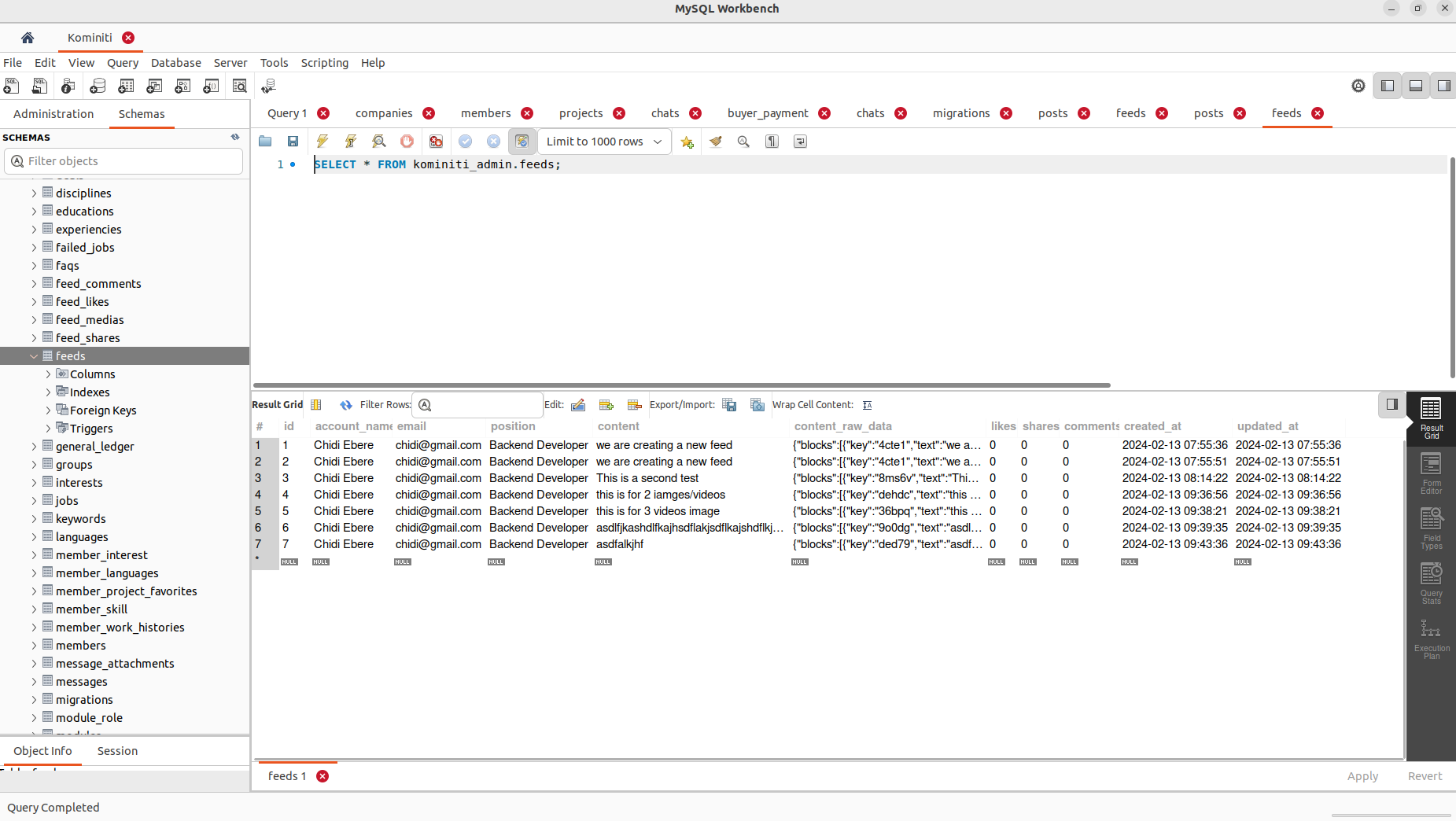1456x821 pixels.
Task: Click the save script floppy disk icon
Action: tap(293, 142)
